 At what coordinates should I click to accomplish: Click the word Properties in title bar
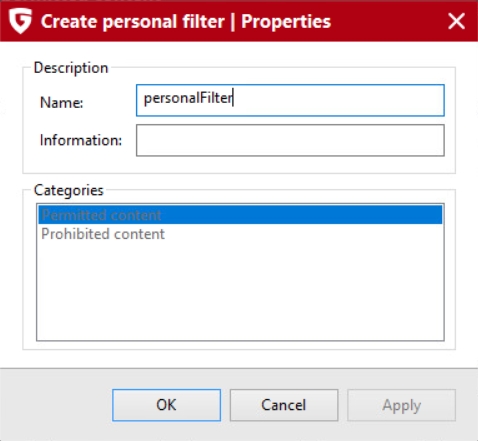tap(286, 22)
